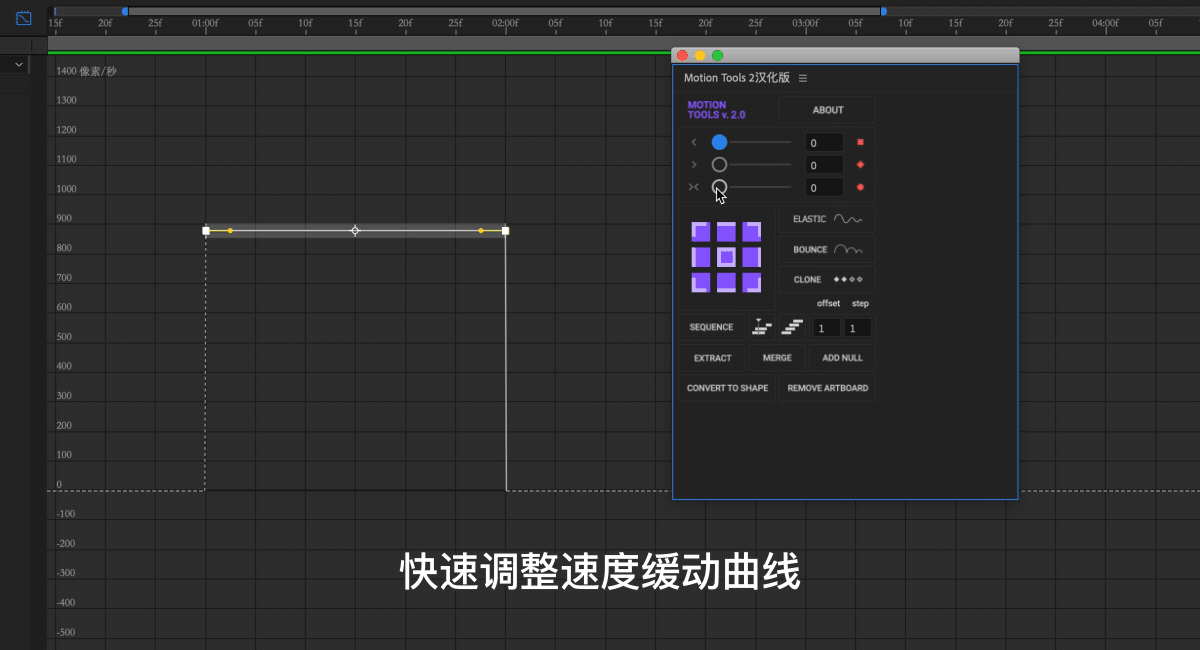This screenshot has width=1200, height=650.
Task: Click the step value field
Action: 857,328
